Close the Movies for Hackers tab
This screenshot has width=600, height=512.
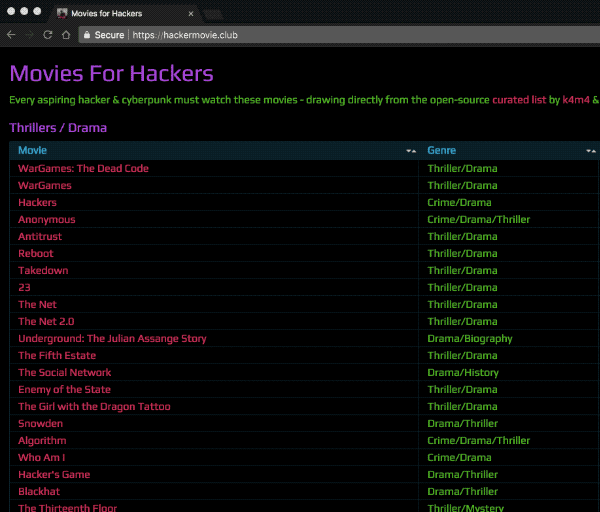[191, 14]
